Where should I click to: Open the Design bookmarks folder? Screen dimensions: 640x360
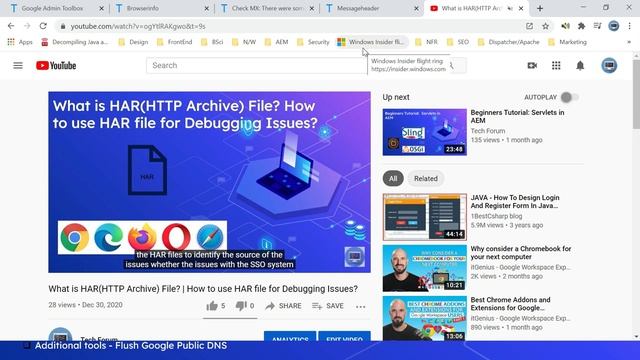tap(133, 42)
